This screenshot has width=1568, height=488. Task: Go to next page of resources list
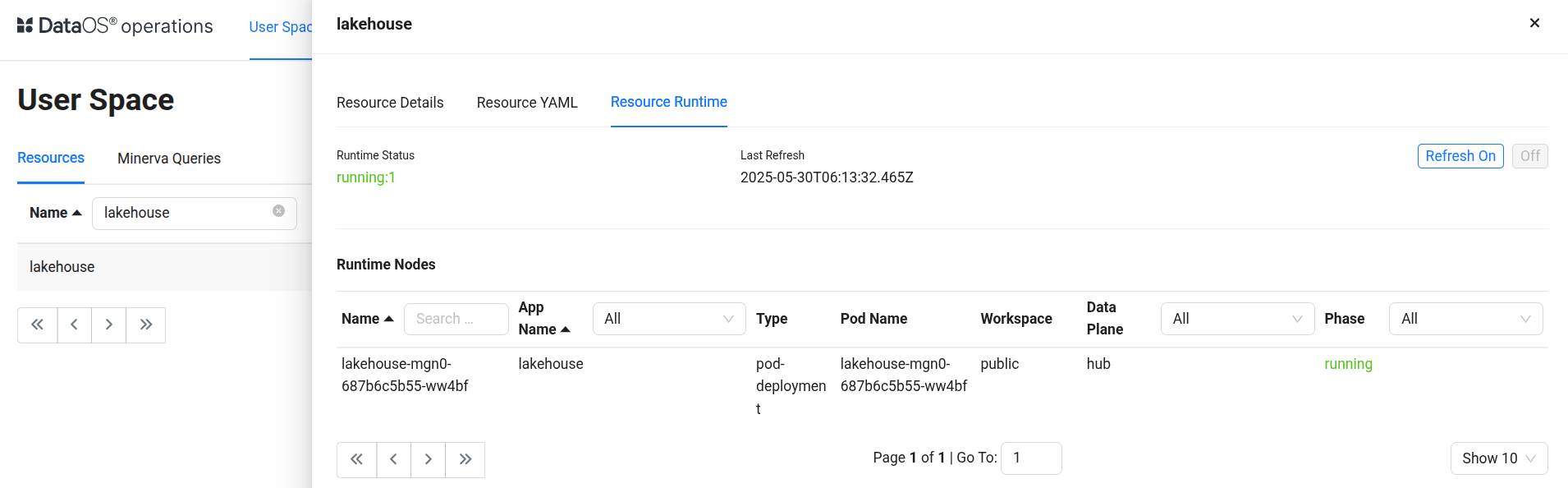pyautogui.click(x=108, y=325)
